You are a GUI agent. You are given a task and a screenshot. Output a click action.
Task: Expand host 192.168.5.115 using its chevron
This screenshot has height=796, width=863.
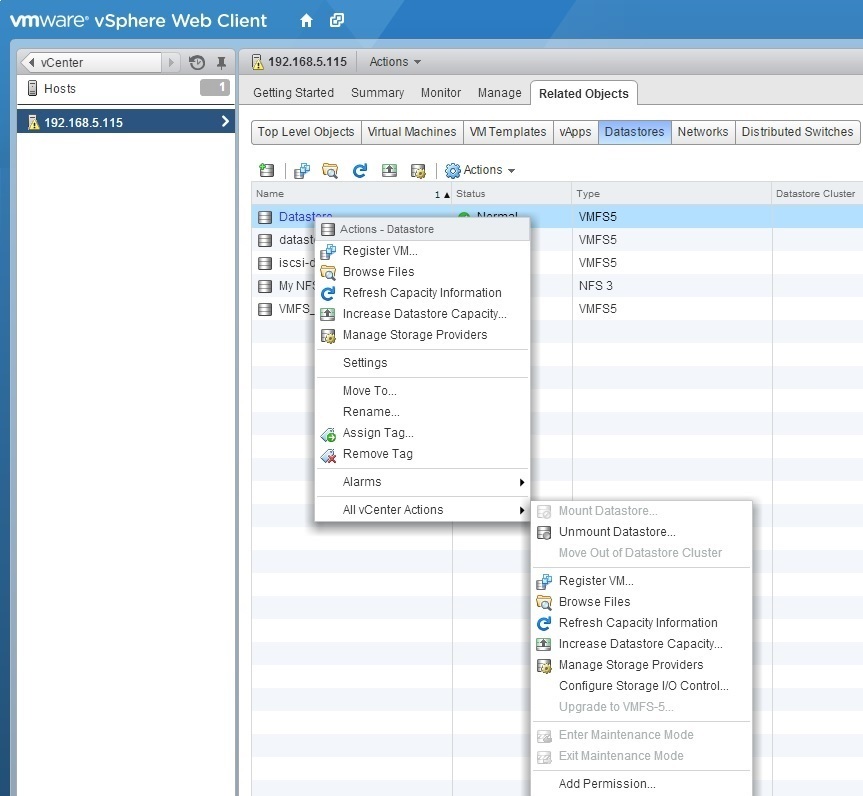click(x=225, y=122)
